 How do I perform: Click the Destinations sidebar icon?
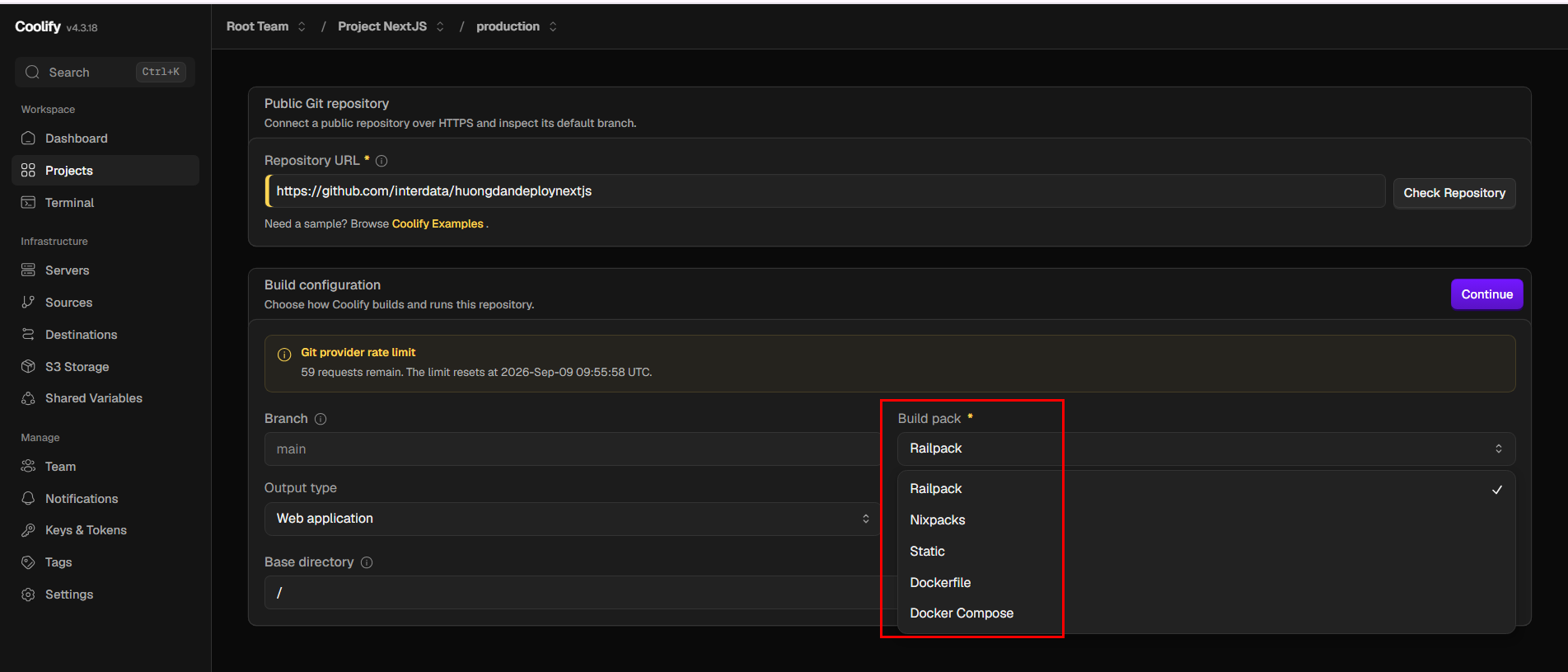(x=28, y=334)
